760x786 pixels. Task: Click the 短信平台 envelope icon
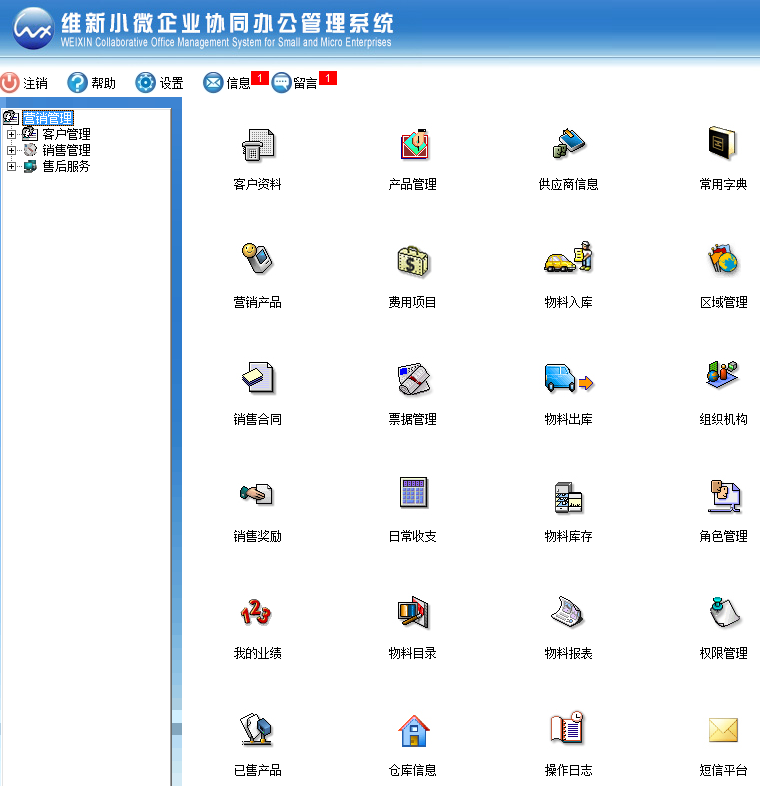pyautogui.click(x=723, y=731)
